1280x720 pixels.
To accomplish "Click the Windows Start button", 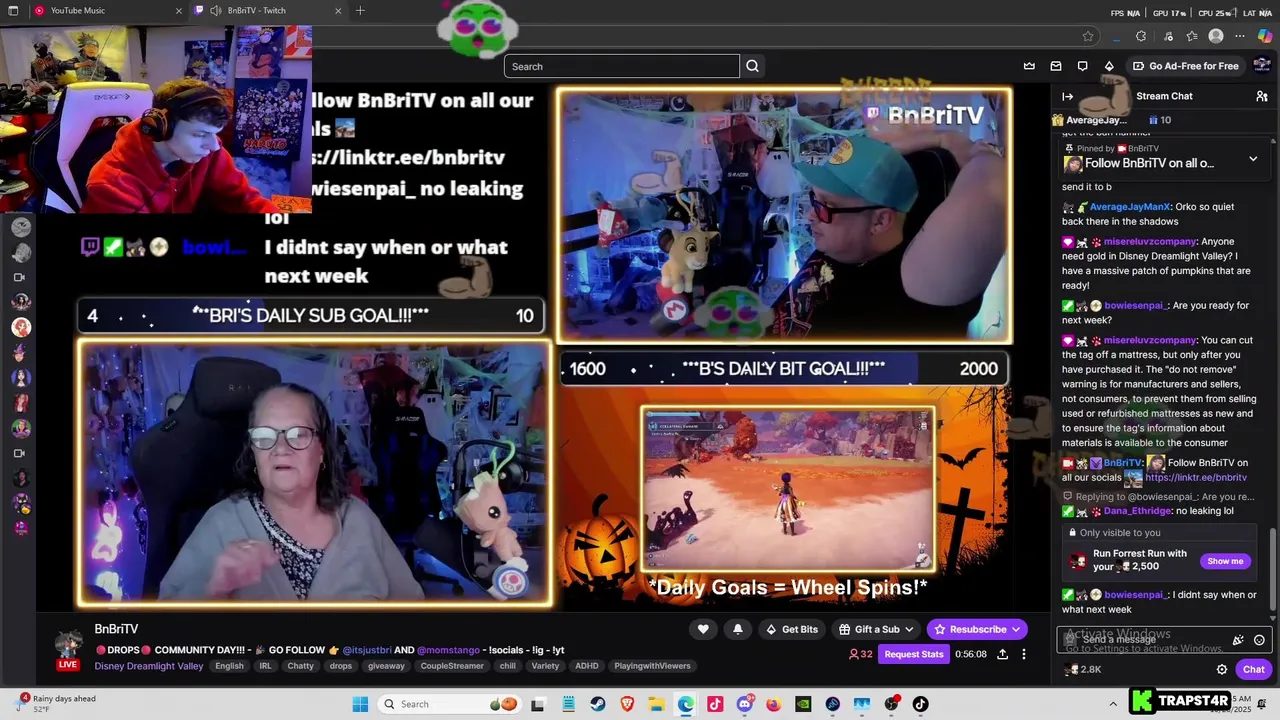I will pos(360,704).
